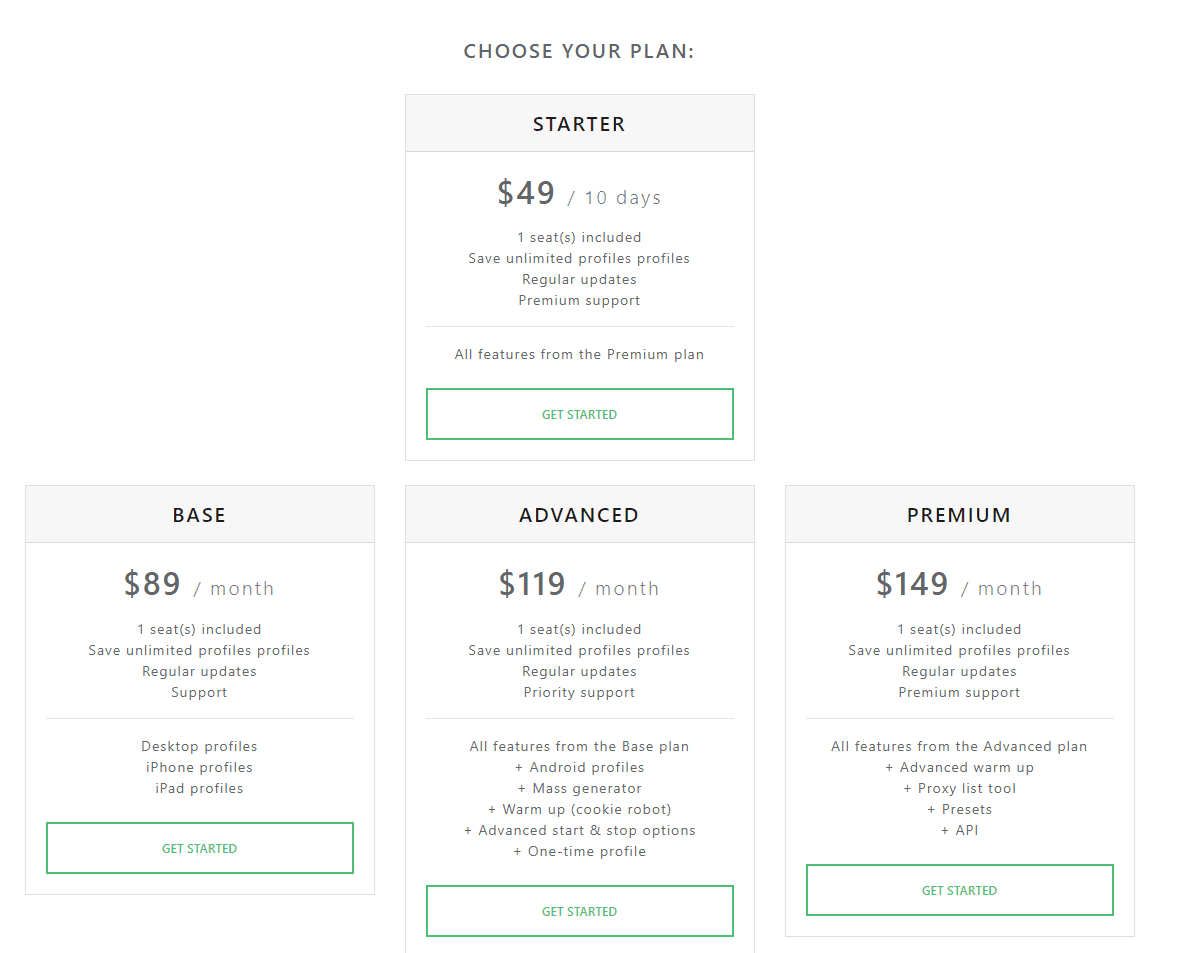Click "+ One-time profile" in Advanced plan
The width and height of the screenshot is (1192, 953).
[x=579, y=851]
